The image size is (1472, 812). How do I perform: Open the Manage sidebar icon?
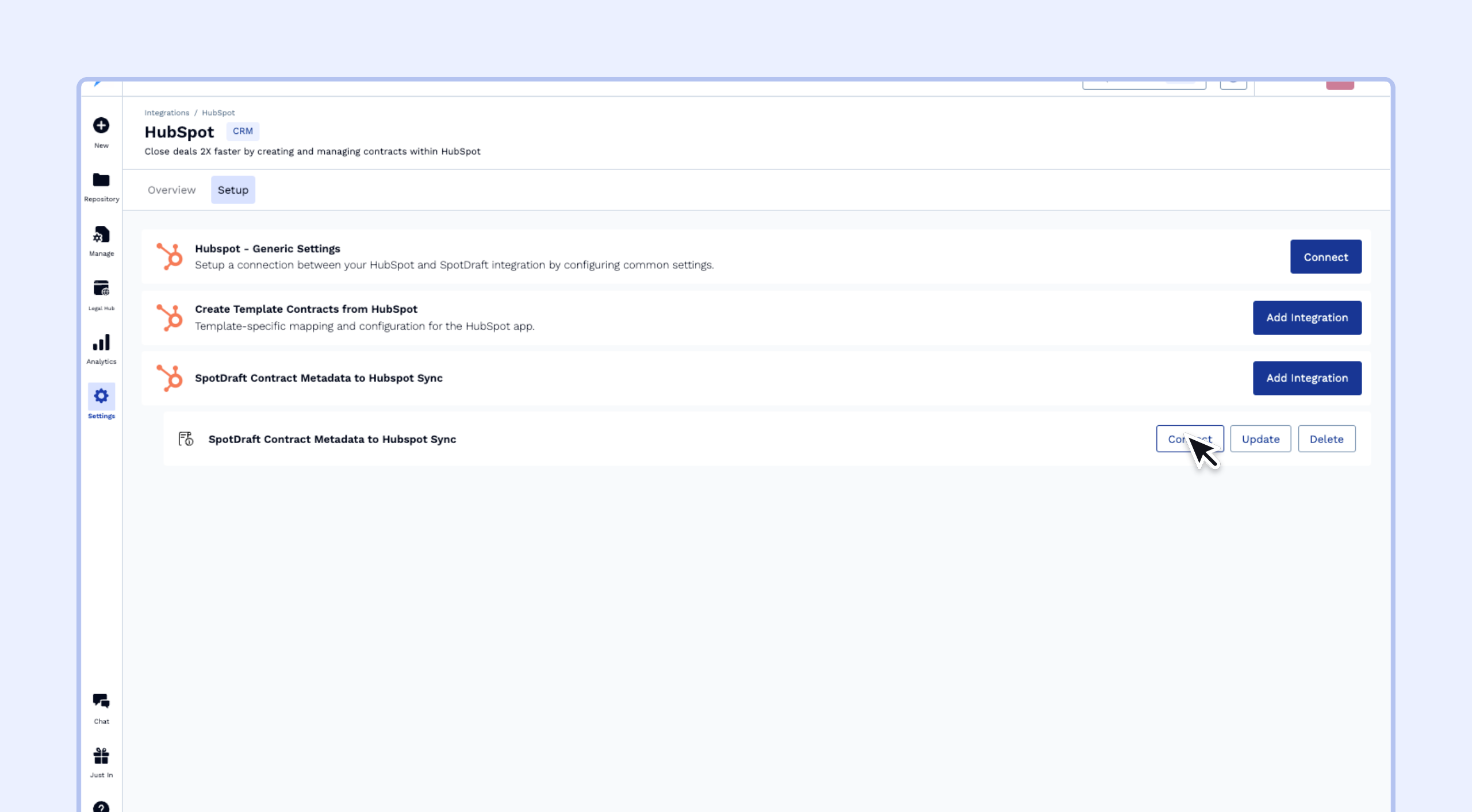(101, 234)
